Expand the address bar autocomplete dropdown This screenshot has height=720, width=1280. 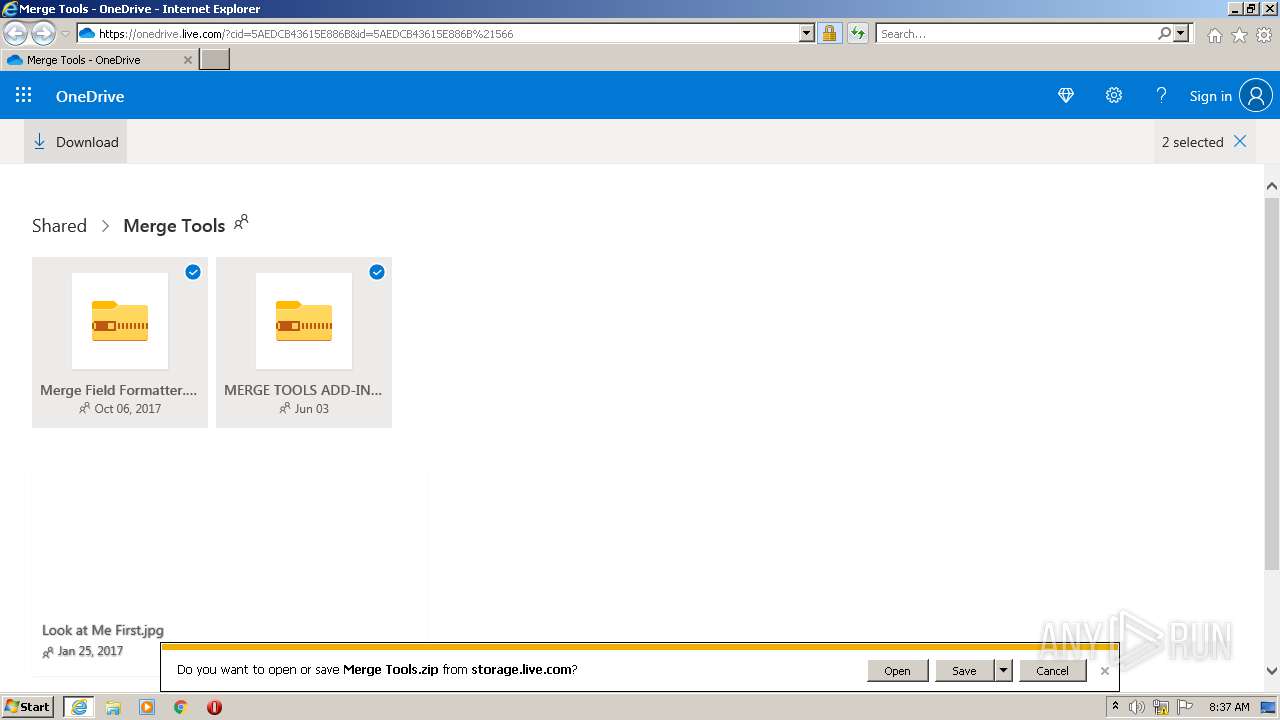[807, 33]
